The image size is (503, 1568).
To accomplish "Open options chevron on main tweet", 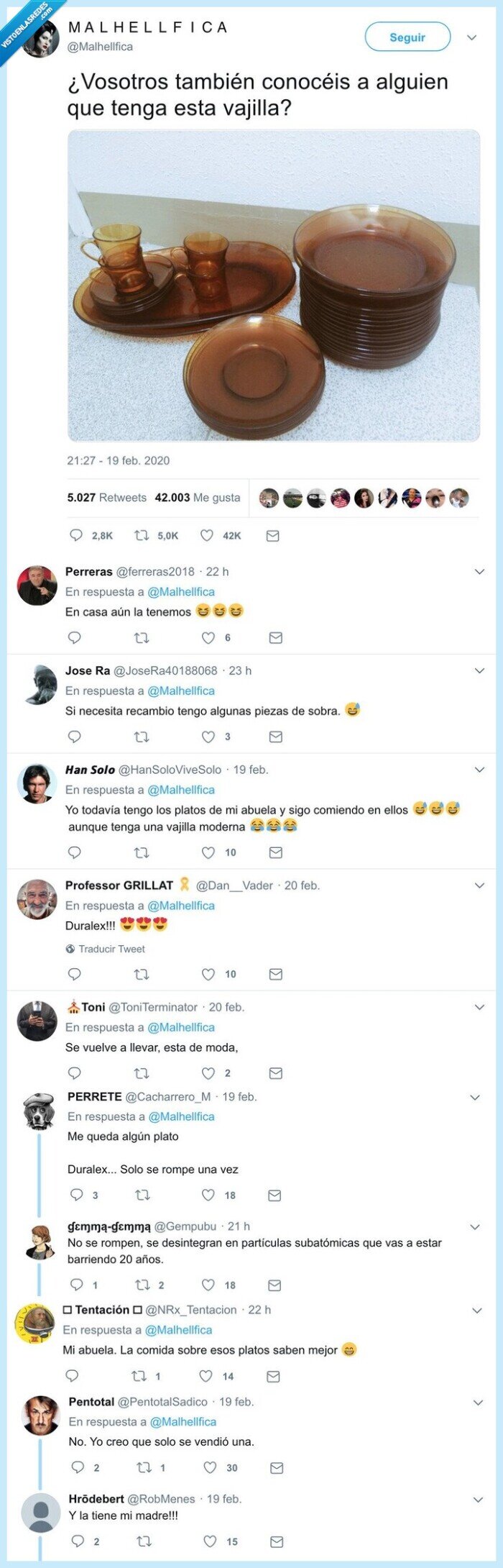I will (x=471, y=37).
